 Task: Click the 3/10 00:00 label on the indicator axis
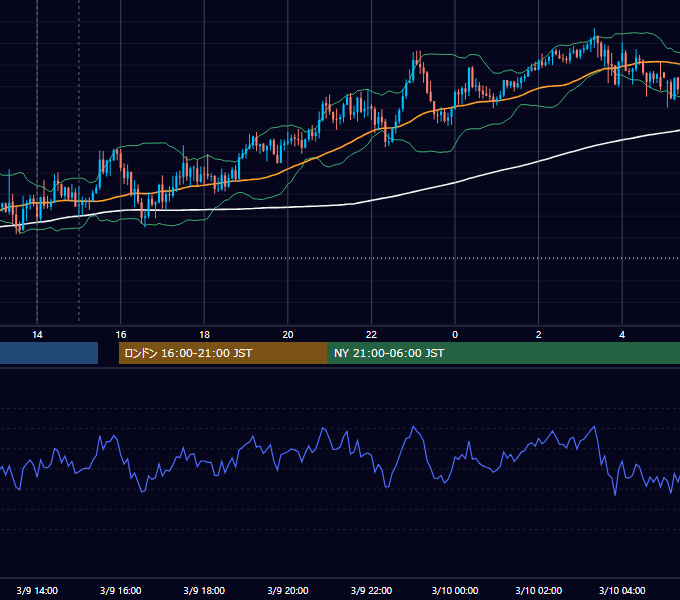coord(455,590)
